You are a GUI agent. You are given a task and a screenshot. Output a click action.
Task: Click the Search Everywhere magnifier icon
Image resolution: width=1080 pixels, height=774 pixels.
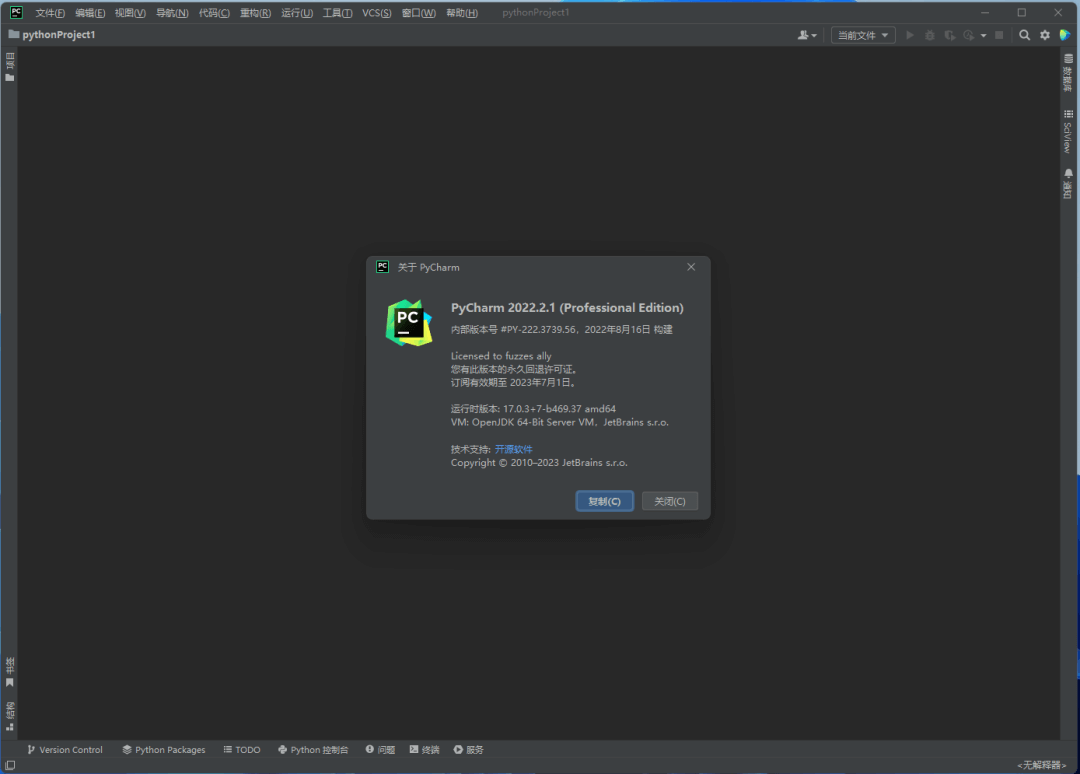(x=1024, y=35)
